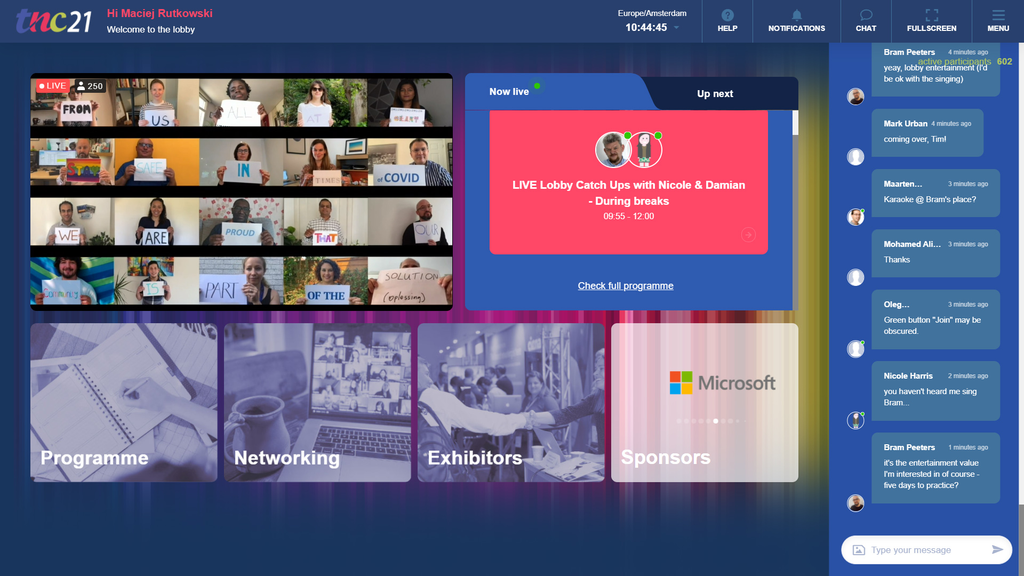Click the arrow circle on the live session card
This screenshot has width=1024, height=576.
[748, 234]
